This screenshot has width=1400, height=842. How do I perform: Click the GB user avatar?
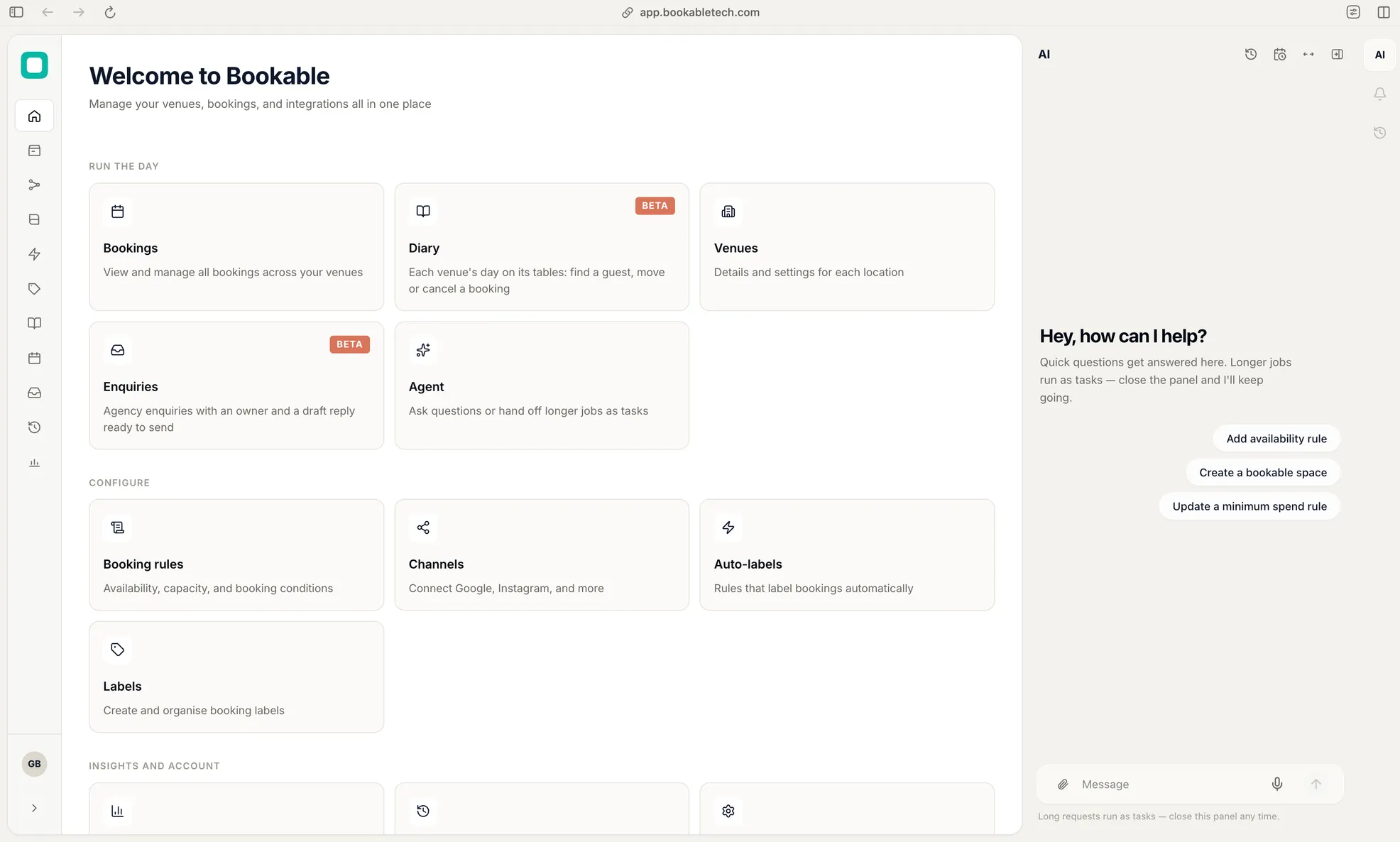pyautogui.click(x=34, y=764)
